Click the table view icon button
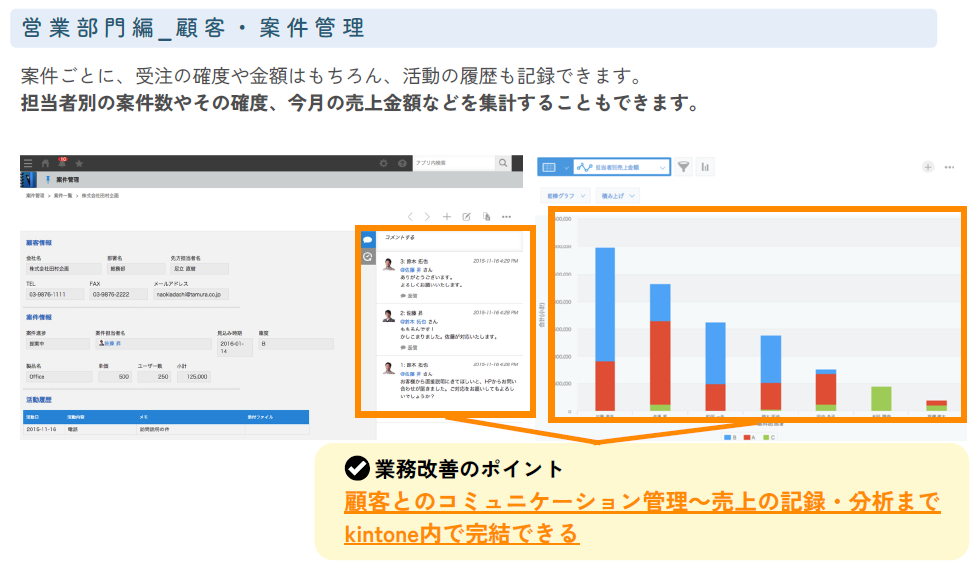 tap(549, 167)
